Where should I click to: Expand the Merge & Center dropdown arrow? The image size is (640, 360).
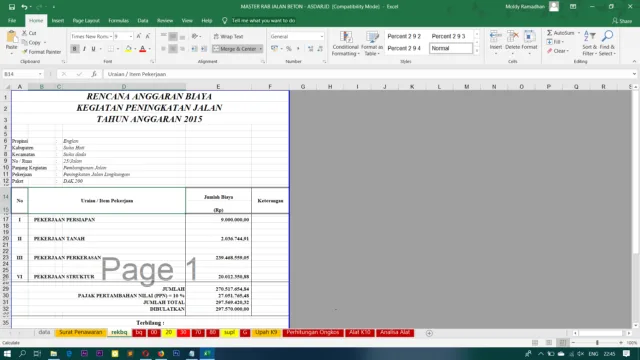pyautogui.click(x=260, y=49)
